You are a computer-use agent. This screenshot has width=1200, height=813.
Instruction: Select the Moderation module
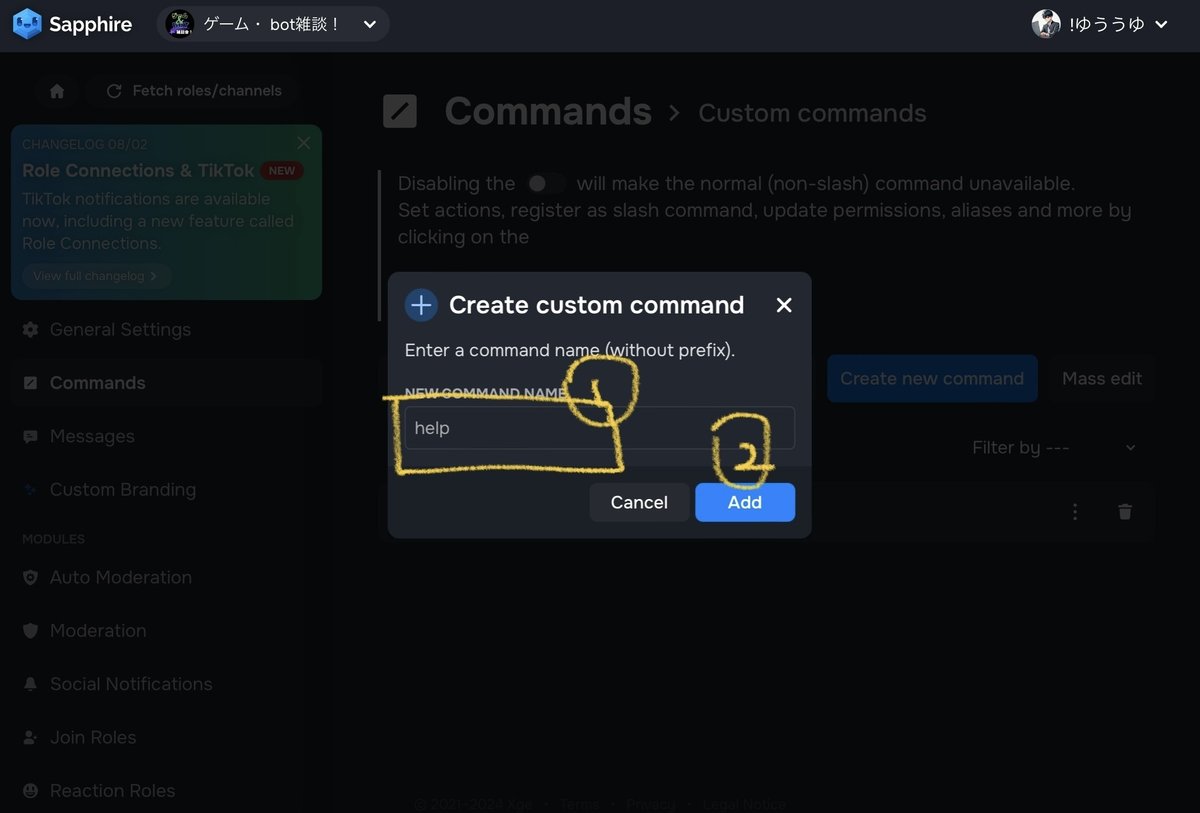97,630
